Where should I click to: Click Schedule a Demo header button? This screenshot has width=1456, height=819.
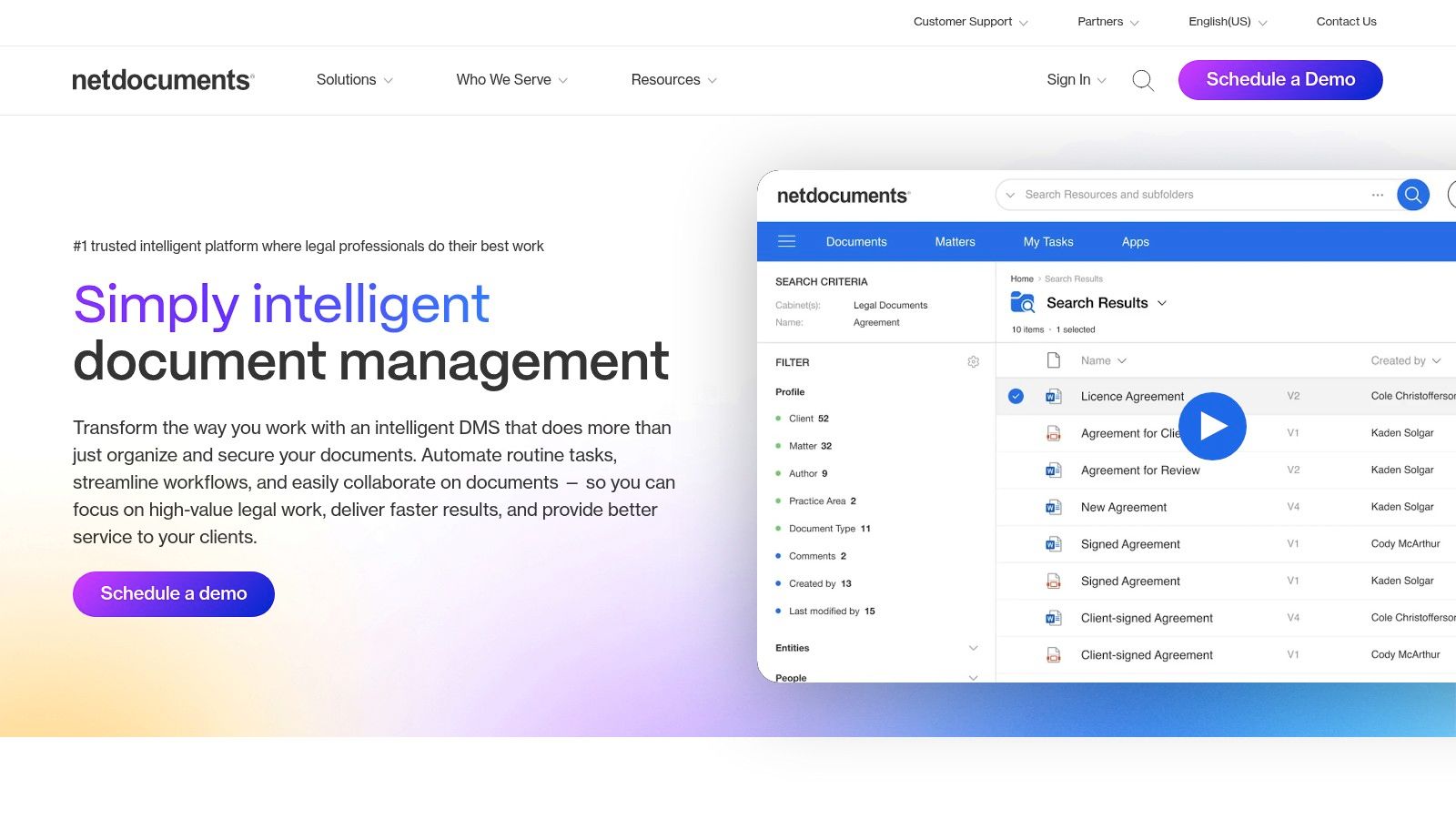click(1280, 80)
